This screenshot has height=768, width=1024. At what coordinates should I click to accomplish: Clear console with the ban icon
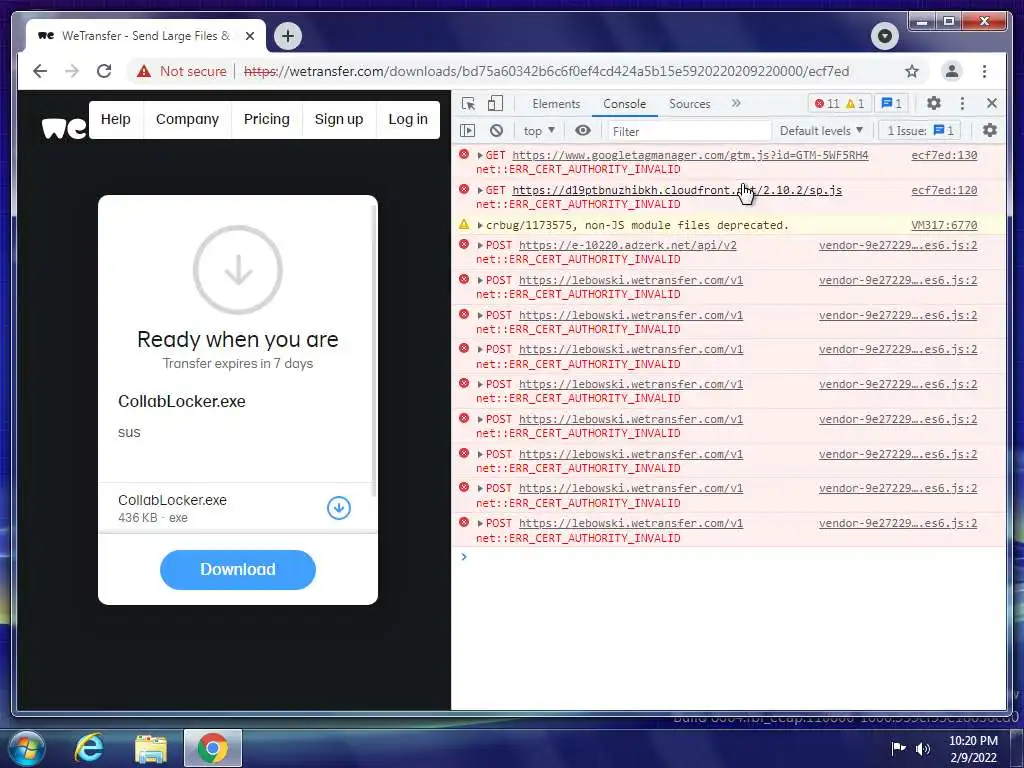[x=496, y=131]
